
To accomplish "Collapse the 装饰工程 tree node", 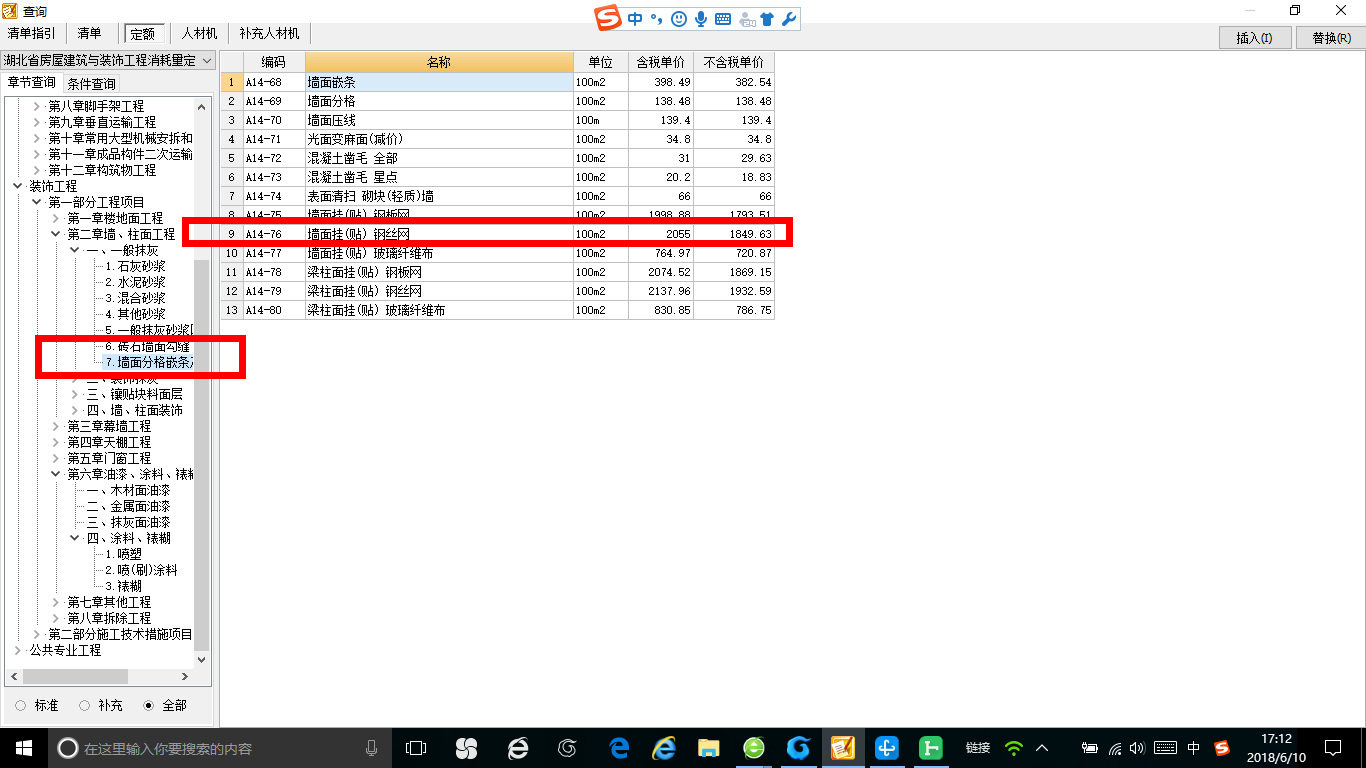I will point(18,186).
